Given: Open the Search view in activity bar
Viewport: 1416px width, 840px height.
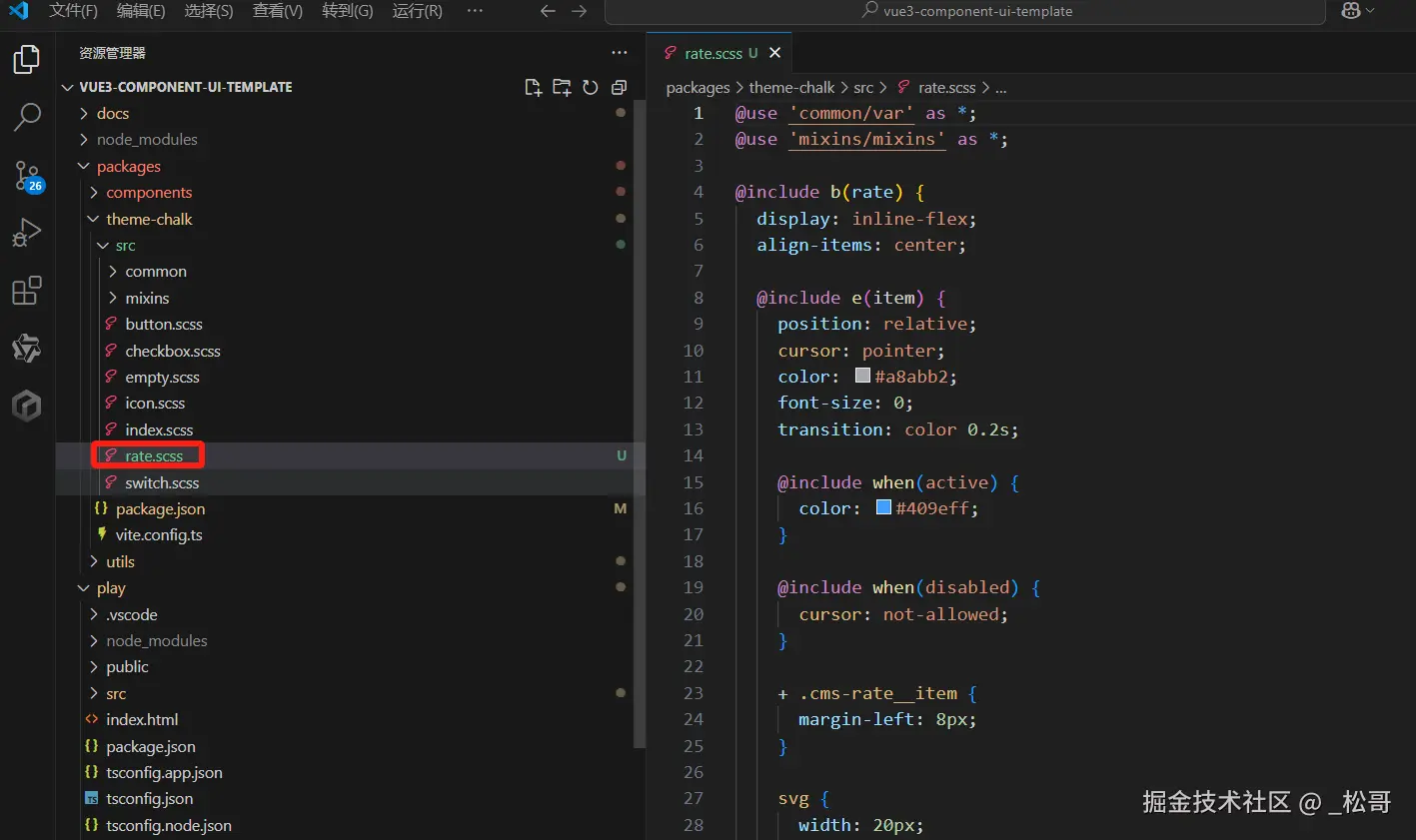Looking at the screenshot, I should point(27,117).
